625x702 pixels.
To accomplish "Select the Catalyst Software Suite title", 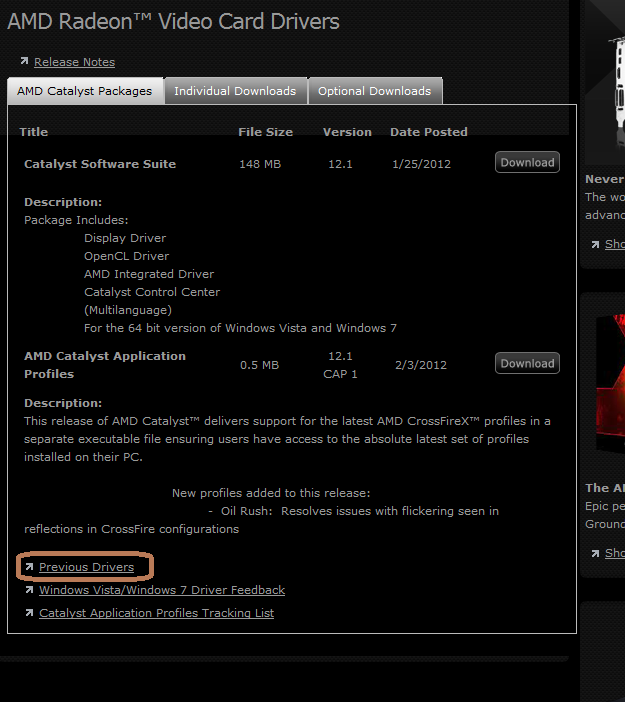I will click(100, 164).
